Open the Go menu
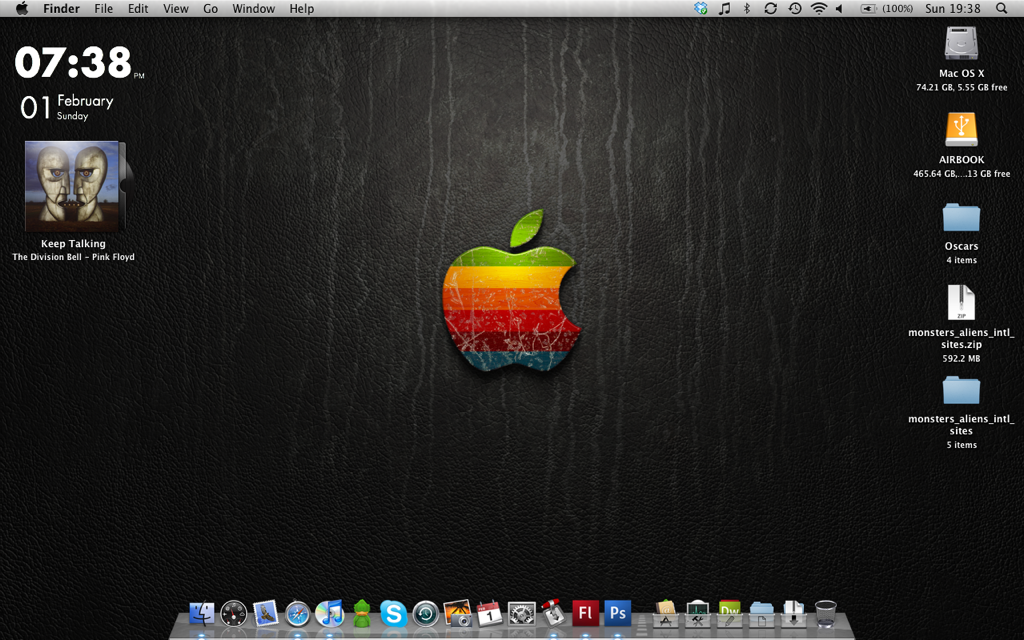The height and width of the screenshot is (640, 1024). tap(210, 8)
